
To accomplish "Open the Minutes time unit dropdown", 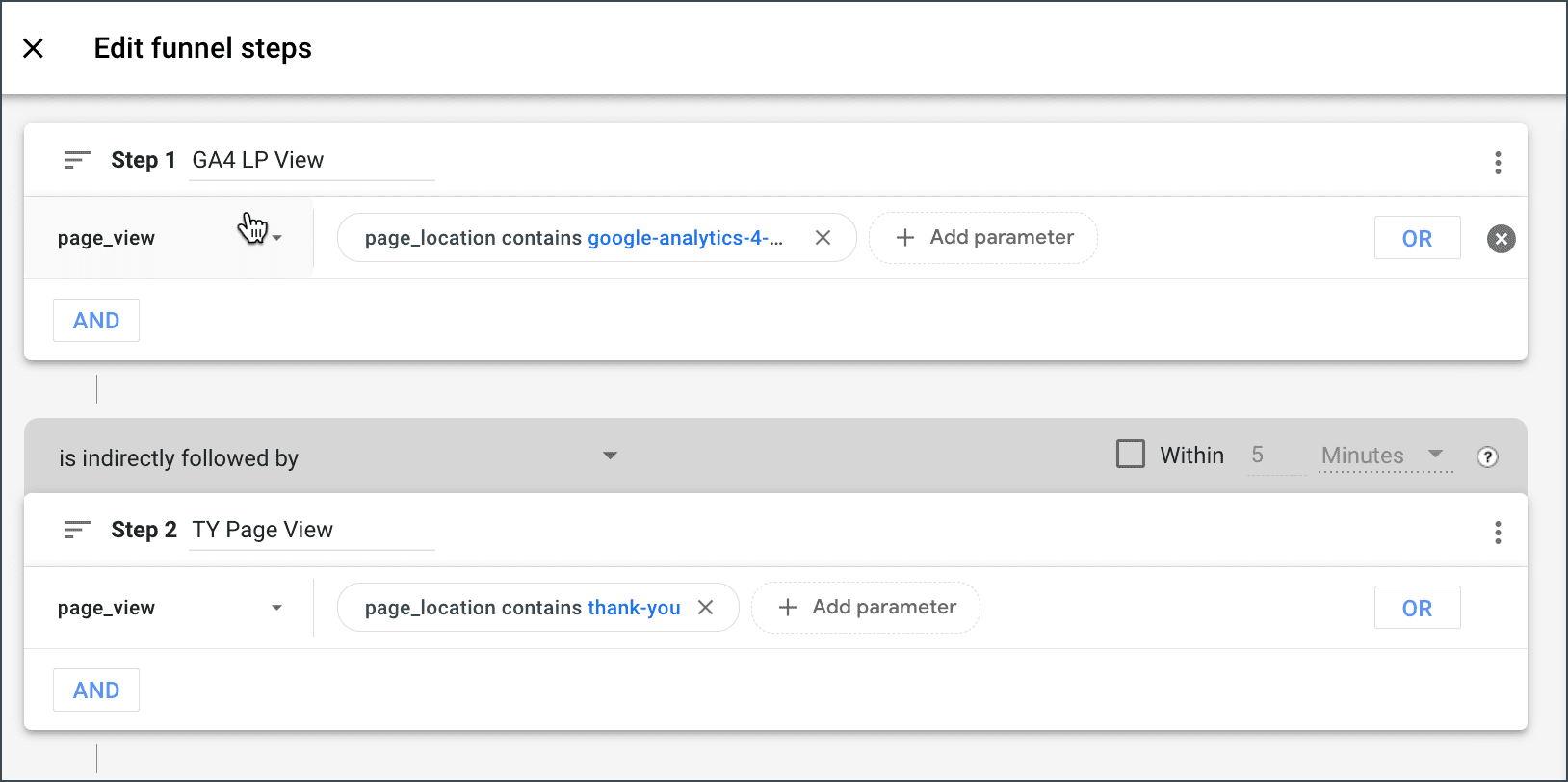I will [x=1435, y=455].
